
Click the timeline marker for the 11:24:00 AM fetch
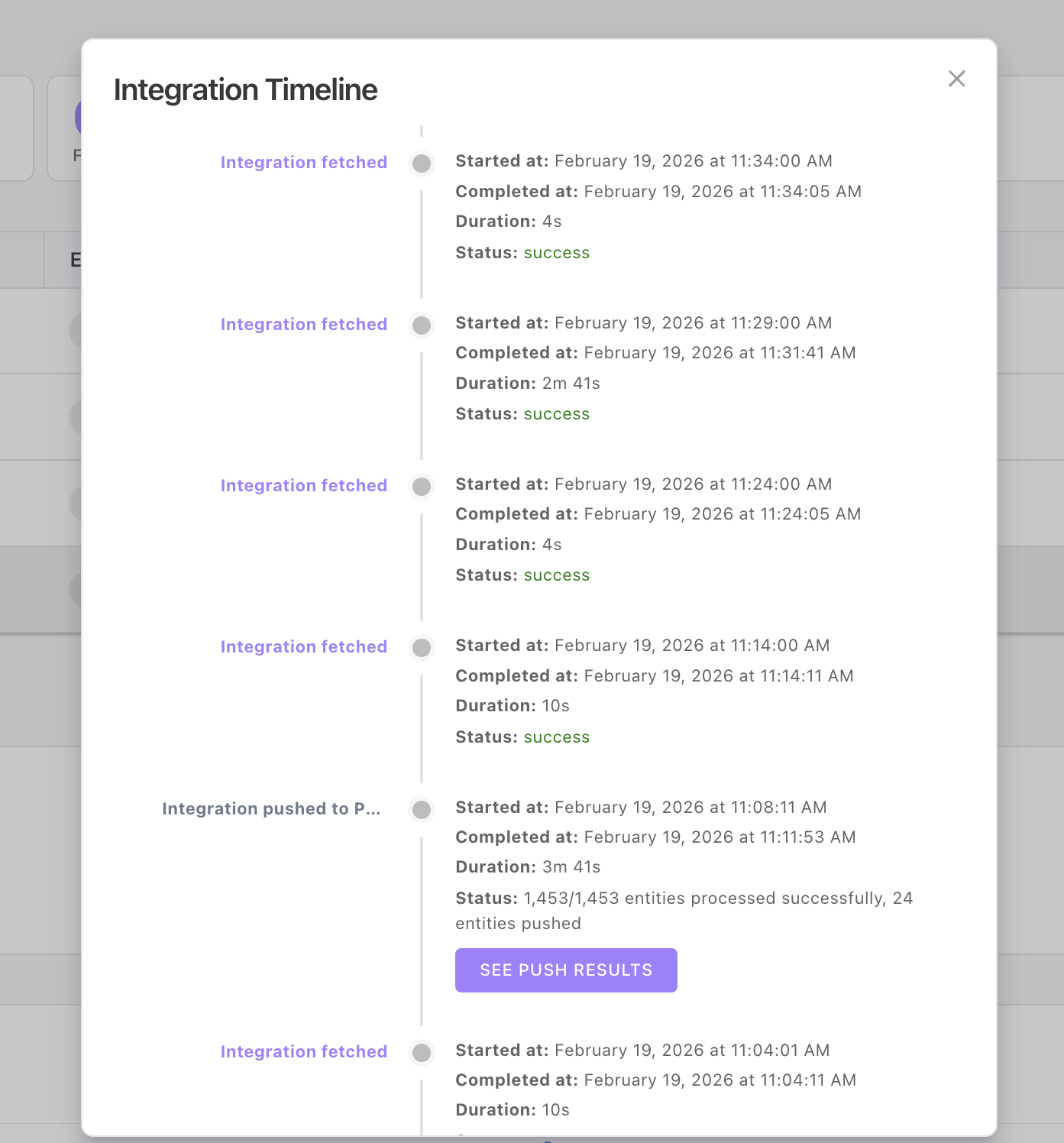[422, 487]
